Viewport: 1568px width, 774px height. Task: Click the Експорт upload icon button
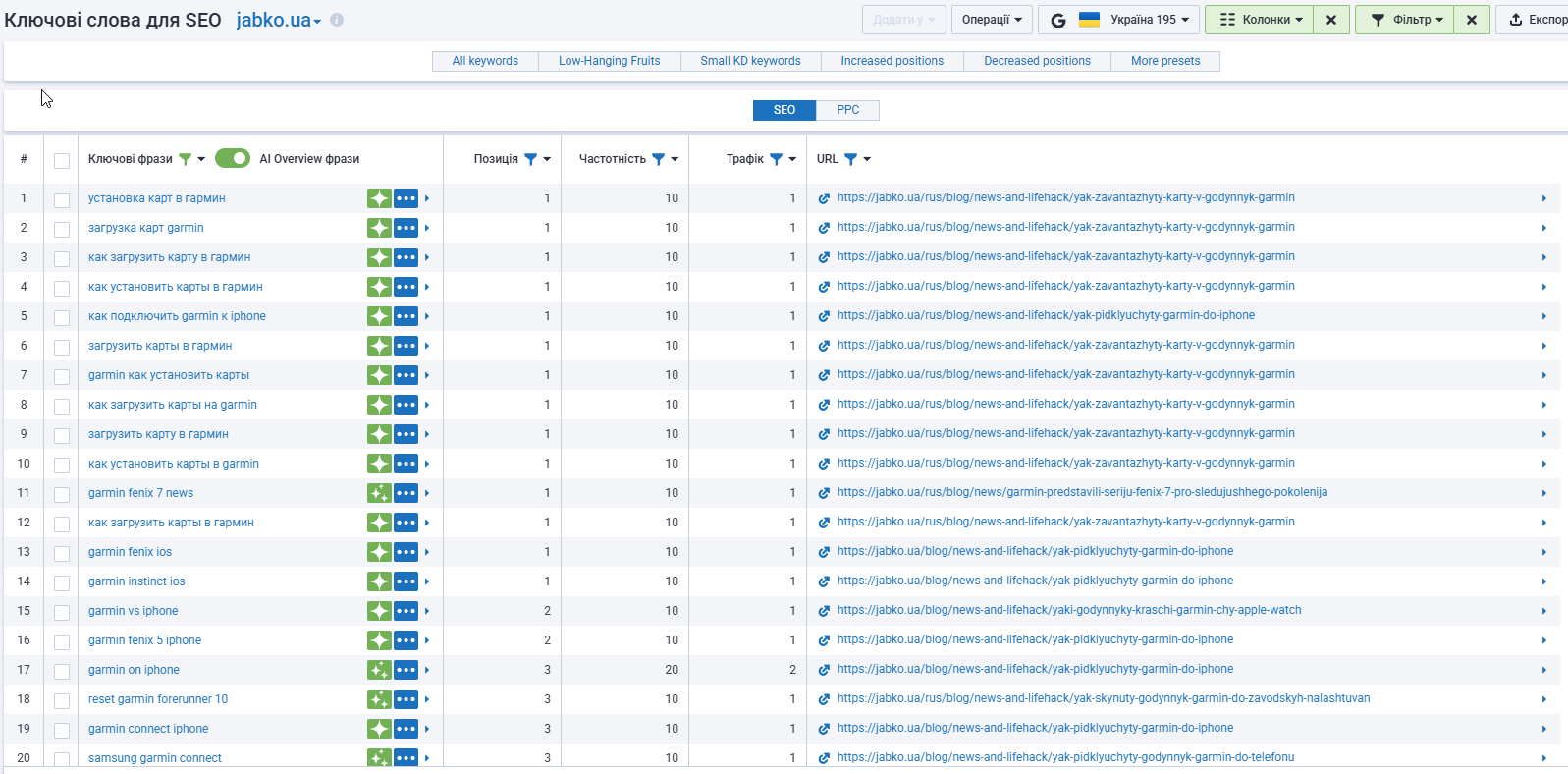click(x=1533, y=20)
